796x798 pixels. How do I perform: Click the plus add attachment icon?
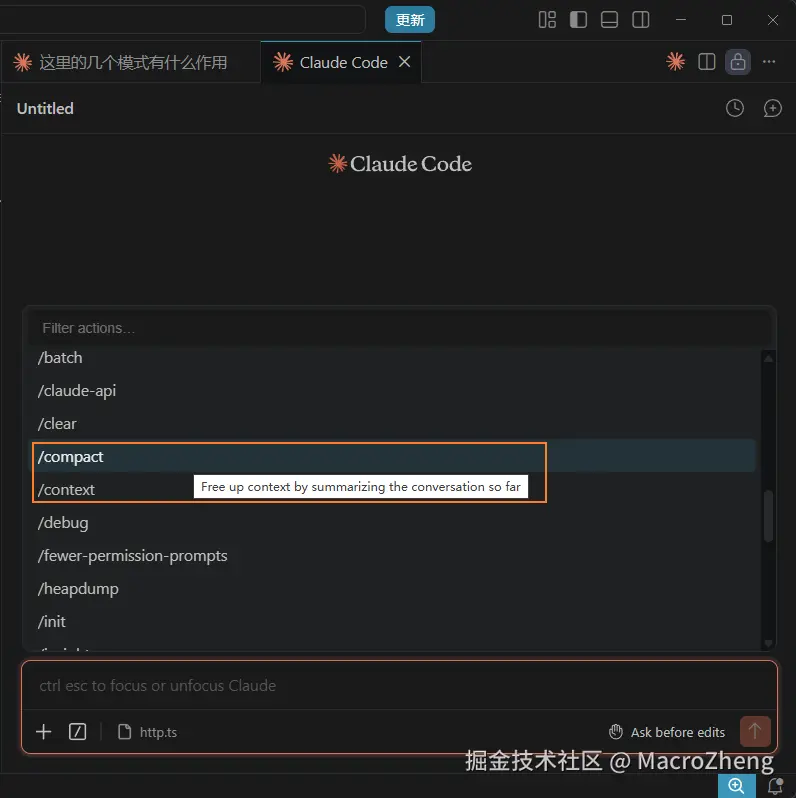click(x=44, y=732)
